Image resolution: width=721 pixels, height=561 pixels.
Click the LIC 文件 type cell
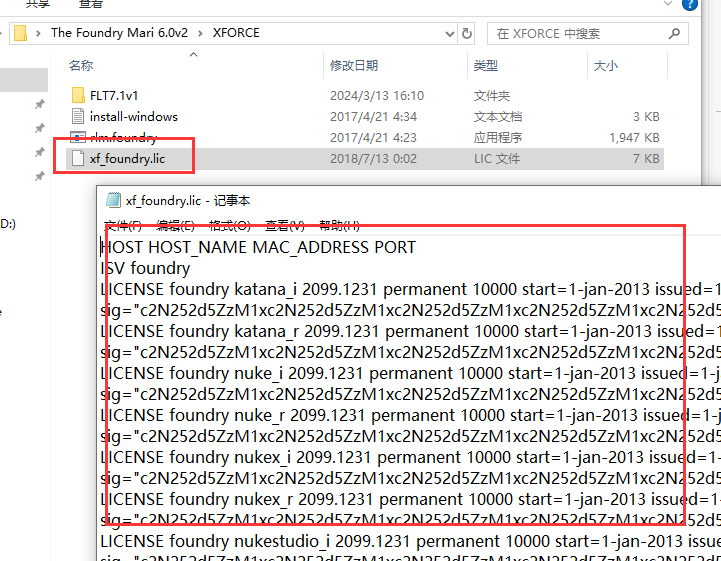pyautogui.click(x=497, y=159)
